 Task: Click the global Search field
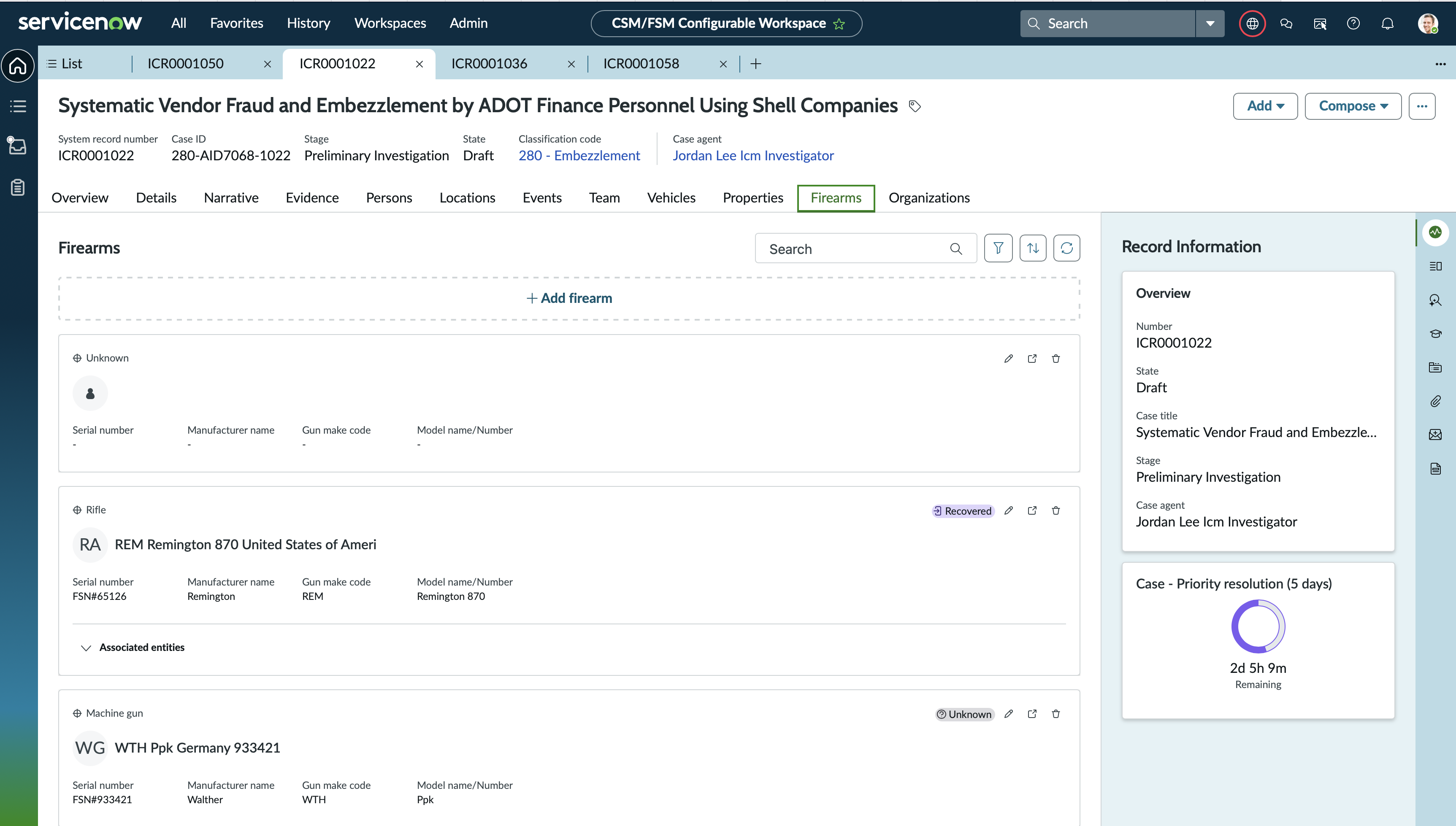coord(1107,23)
